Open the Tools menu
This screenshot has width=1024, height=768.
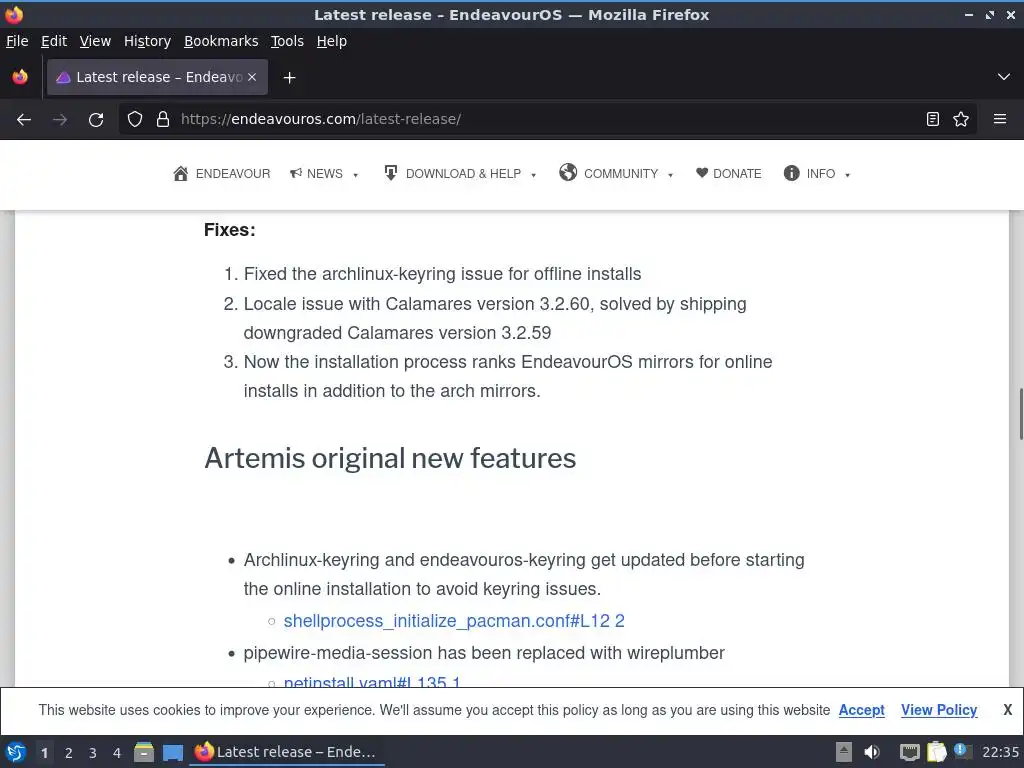(x=287, y=41)
